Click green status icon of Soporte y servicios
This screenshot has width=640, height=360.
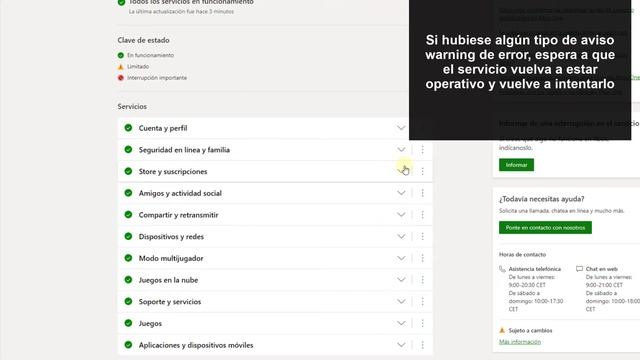coord(128,301)
